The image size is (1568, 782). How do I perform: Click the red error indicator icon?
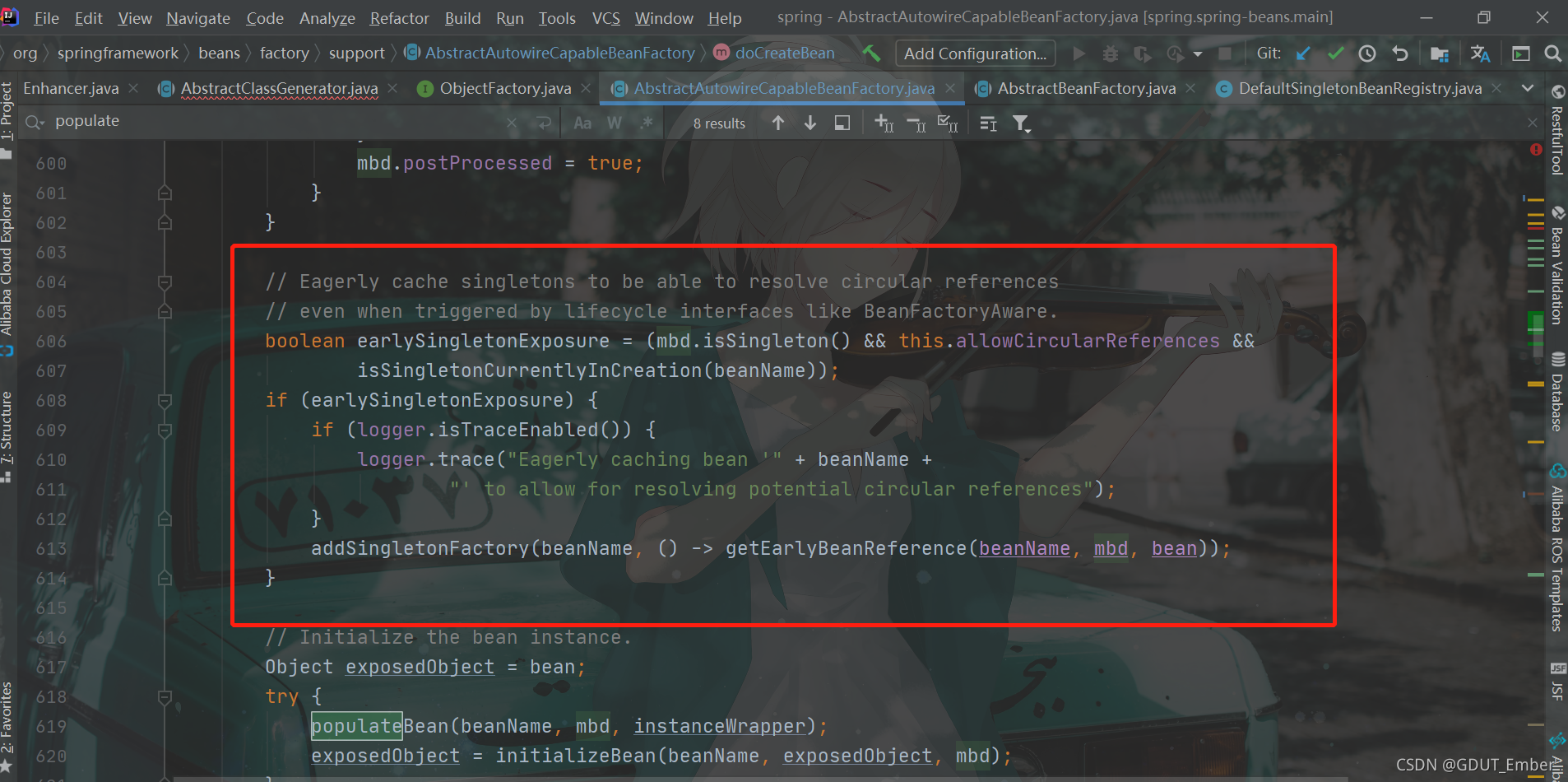pos(1536,150)
